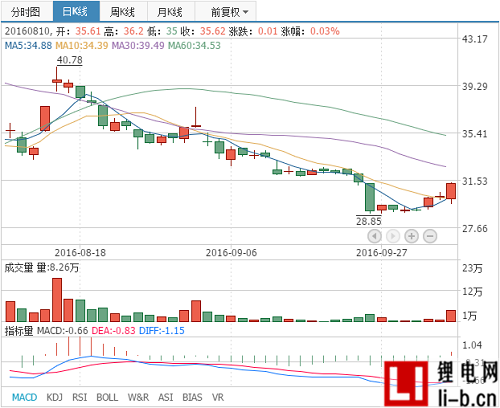Click the scroll-left arrow chart button
The height and width of the screenshot is (408, 500).
[x=374, y=236]
